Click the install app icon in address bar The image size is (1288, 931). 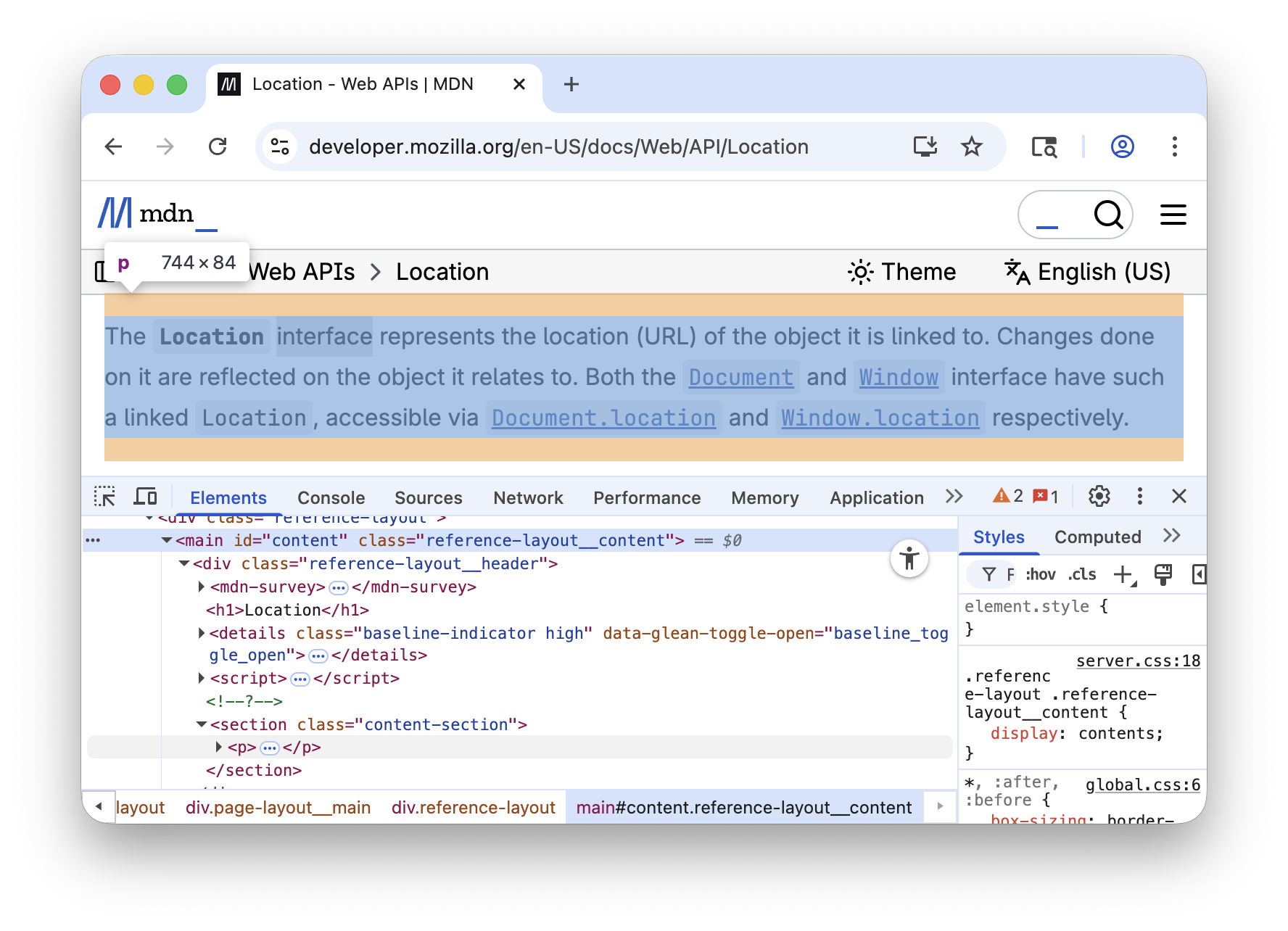click(x=925, y=147)
